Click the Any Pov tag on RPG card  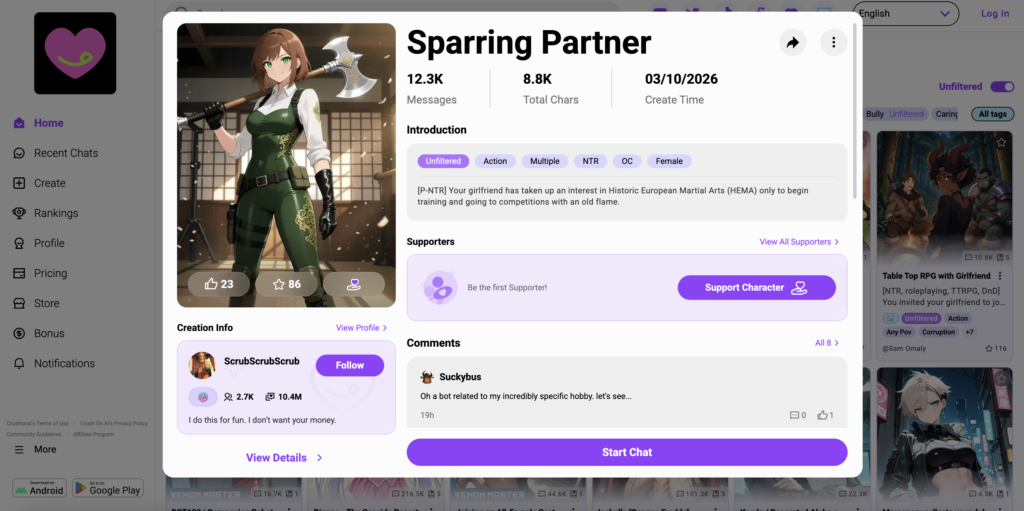coord(899,332)
